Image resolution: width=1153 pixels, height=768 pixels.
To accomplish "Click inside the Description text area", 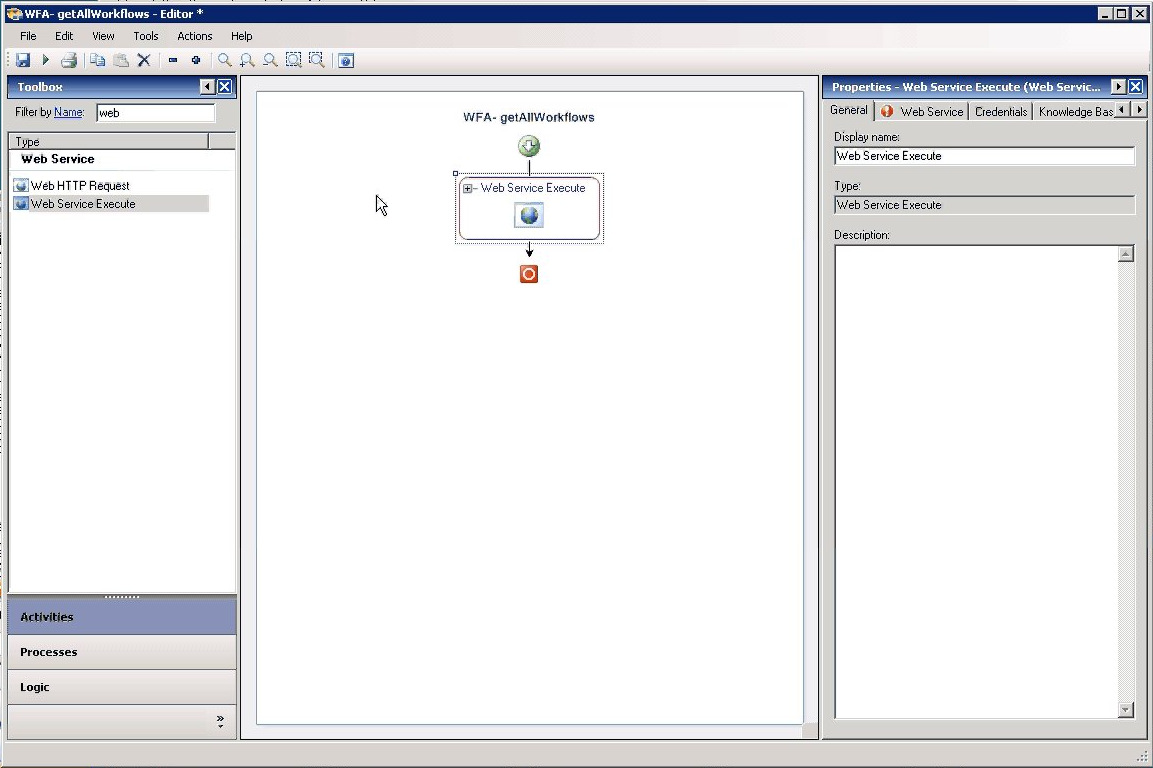I will tap(976, 482).
